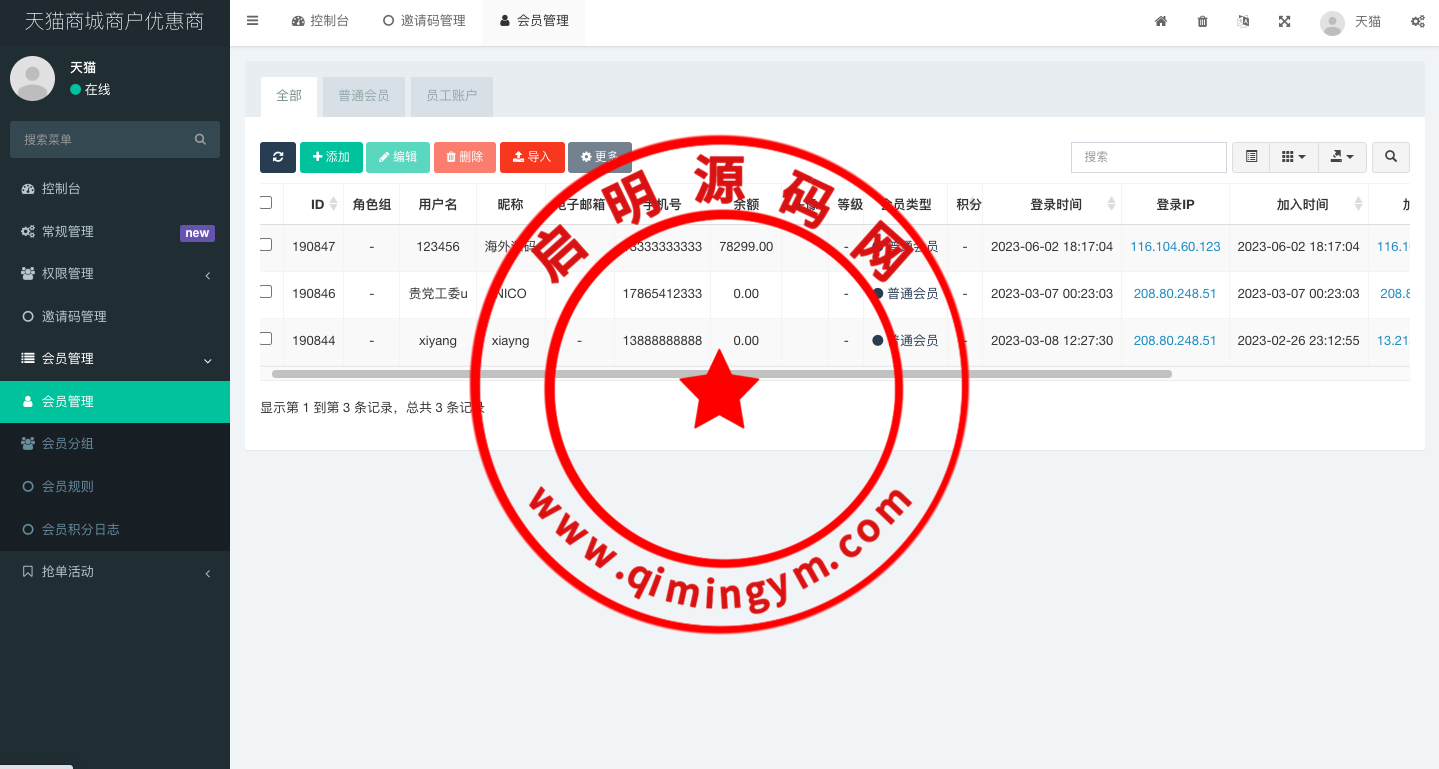Open the 邀请码管理 top tab
This screenshot has height=769, width=1439.
[424, 21]
